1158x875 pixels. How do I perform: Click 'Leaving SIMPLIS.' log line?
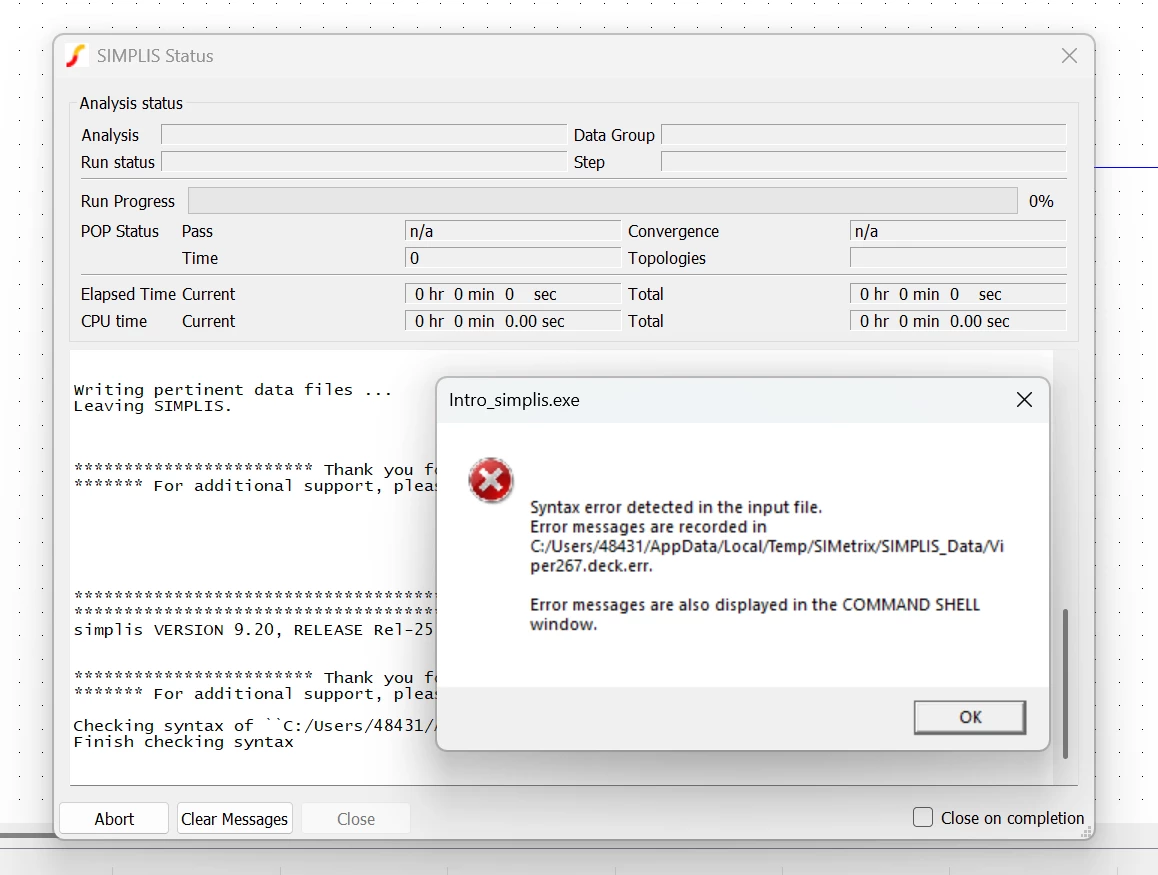click(x=152, y=406)
